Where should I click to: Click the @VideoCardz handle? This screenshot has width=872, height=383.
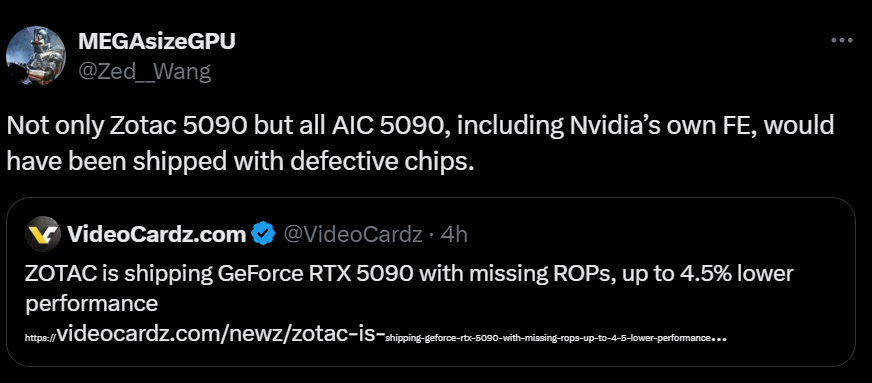point(353,235)
